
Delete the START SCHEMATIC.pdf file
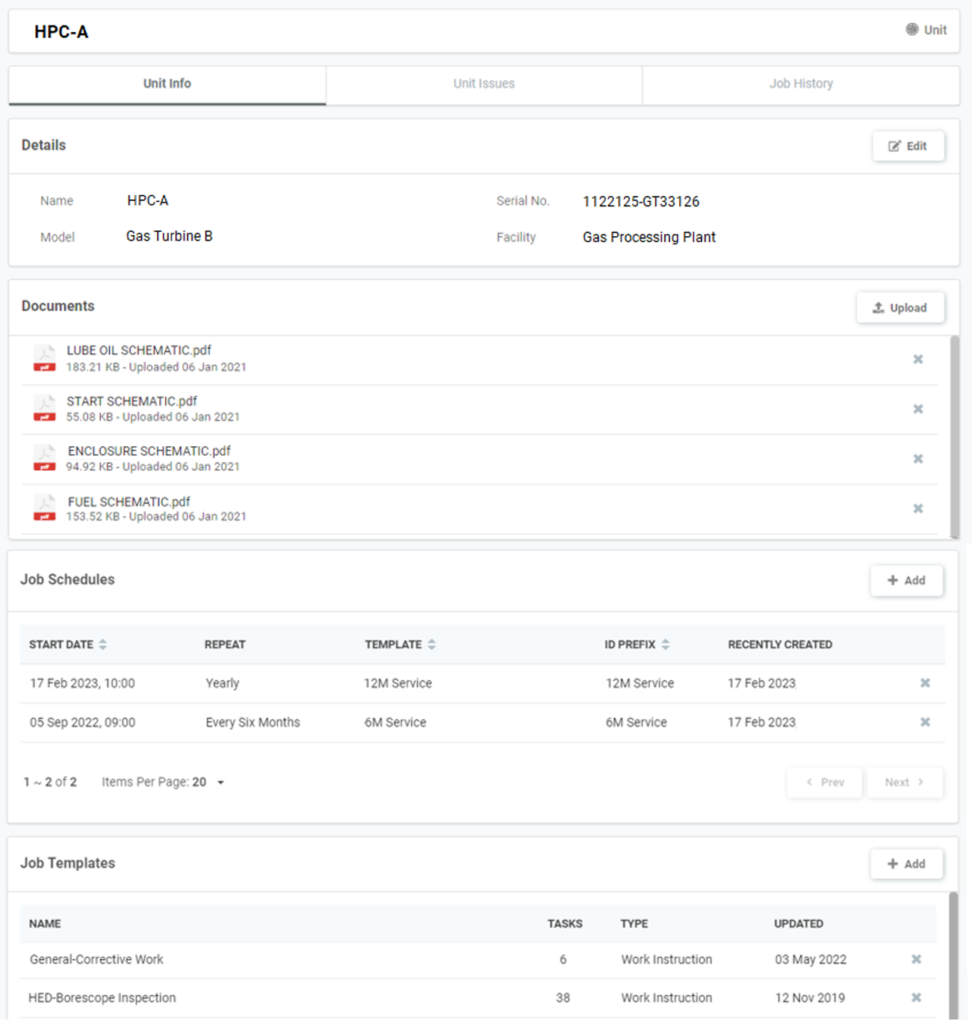(917, 409)
